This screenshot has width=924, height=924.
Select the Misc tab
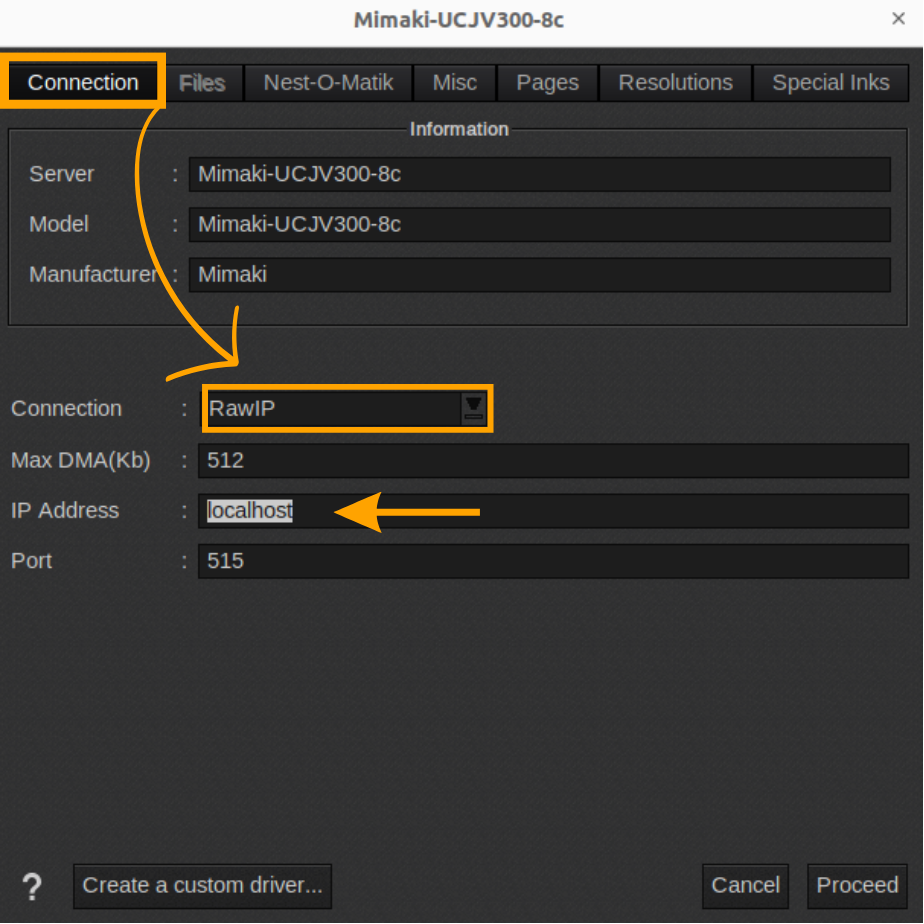coord(455,83)
